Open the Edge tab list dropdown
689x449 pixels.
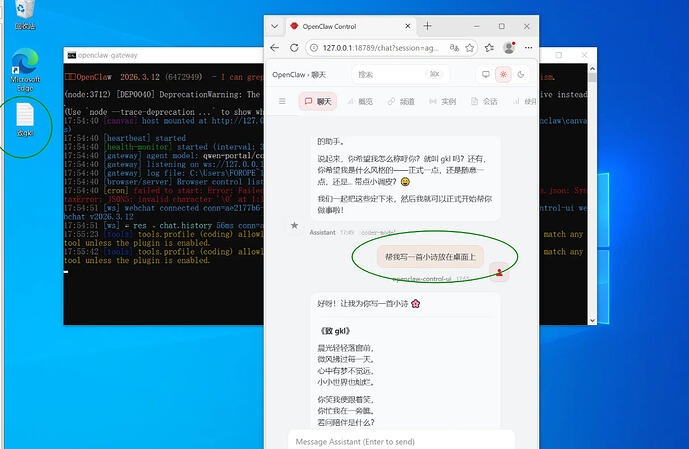click(x=275, y=26)
